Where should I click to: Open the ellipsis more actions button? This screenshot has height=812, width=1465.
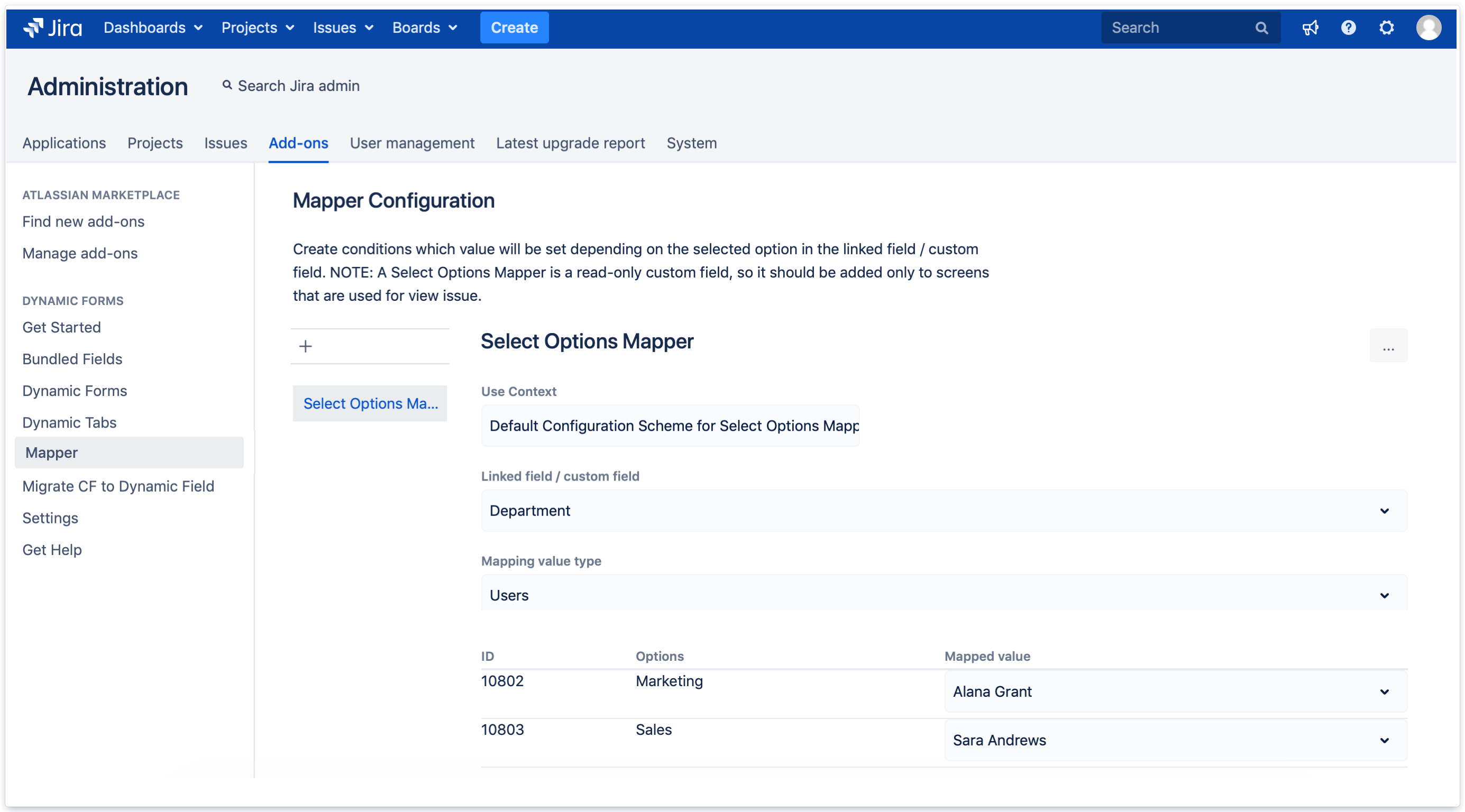point(1388,345)
